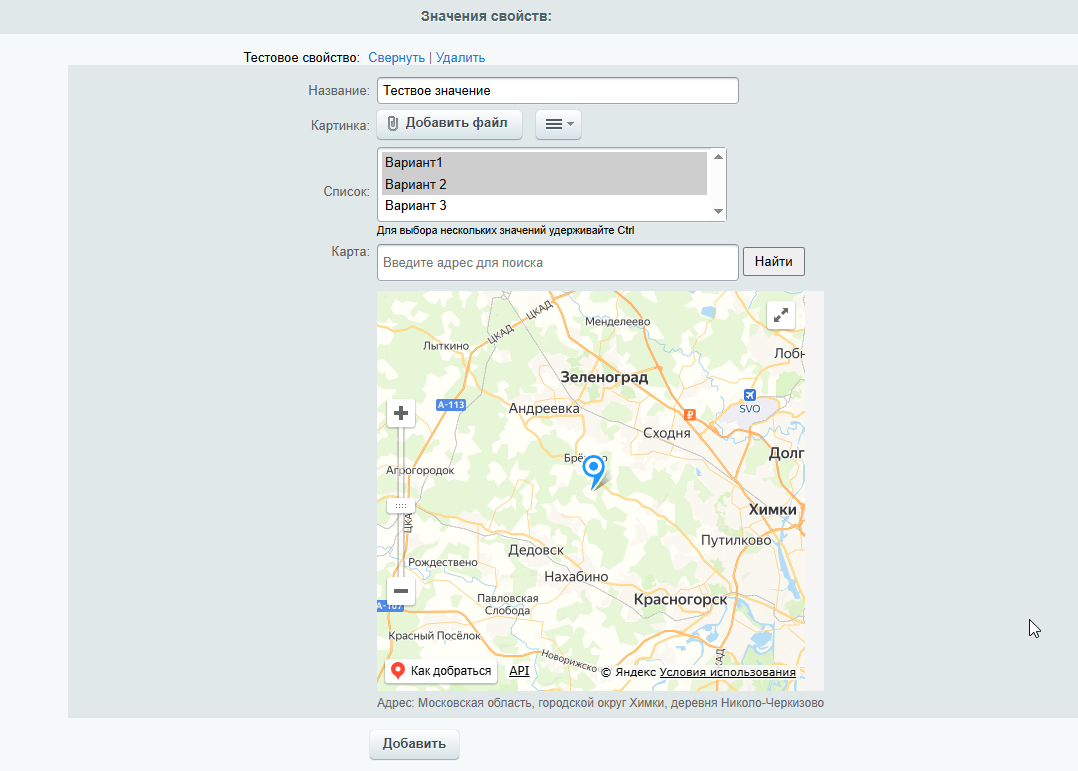Screen dimensions: 1078x771
Task: Select Вариант 2 in the list
Action: 543,184
